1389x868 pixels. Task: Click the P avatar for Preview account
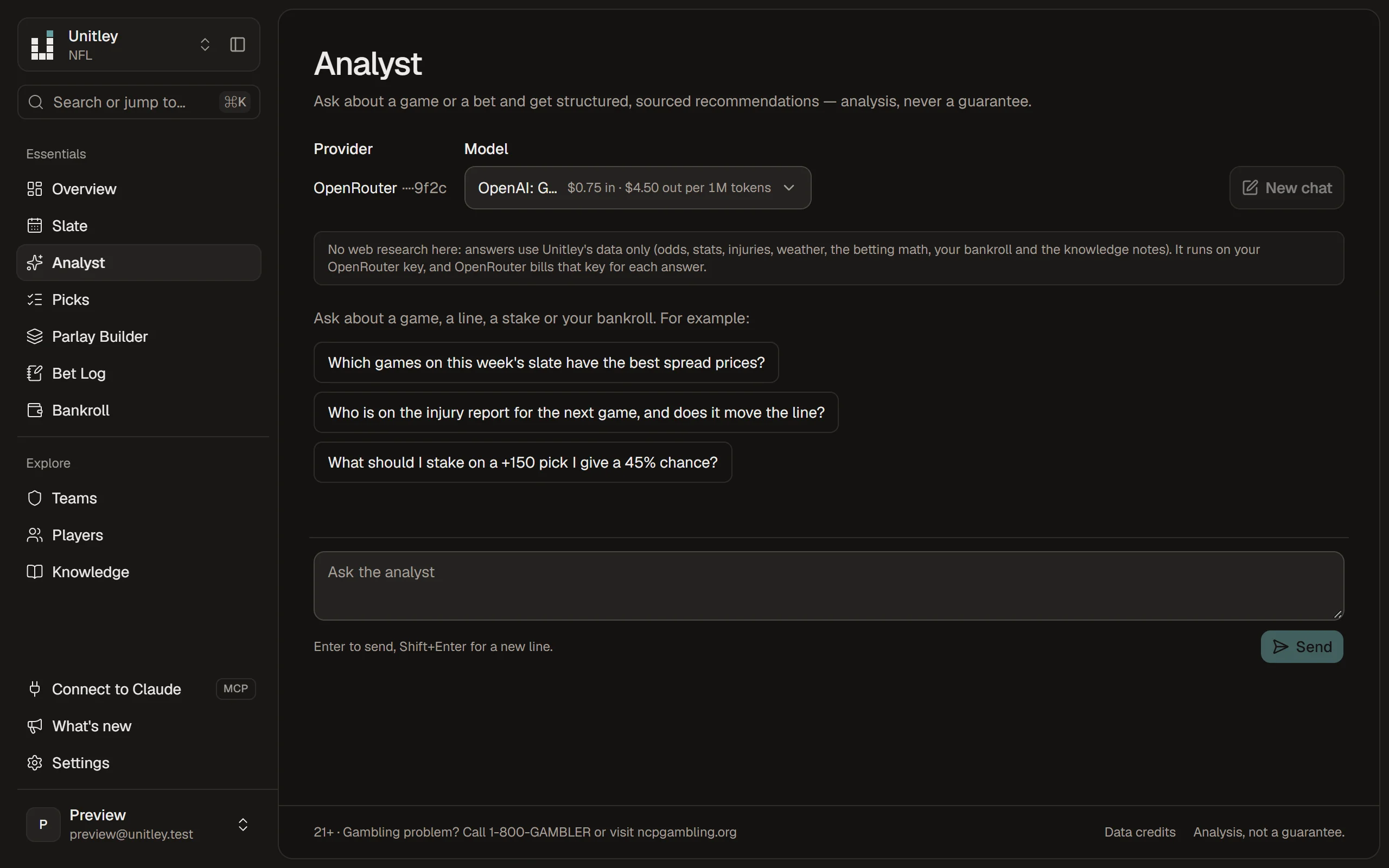coord(43,825)
